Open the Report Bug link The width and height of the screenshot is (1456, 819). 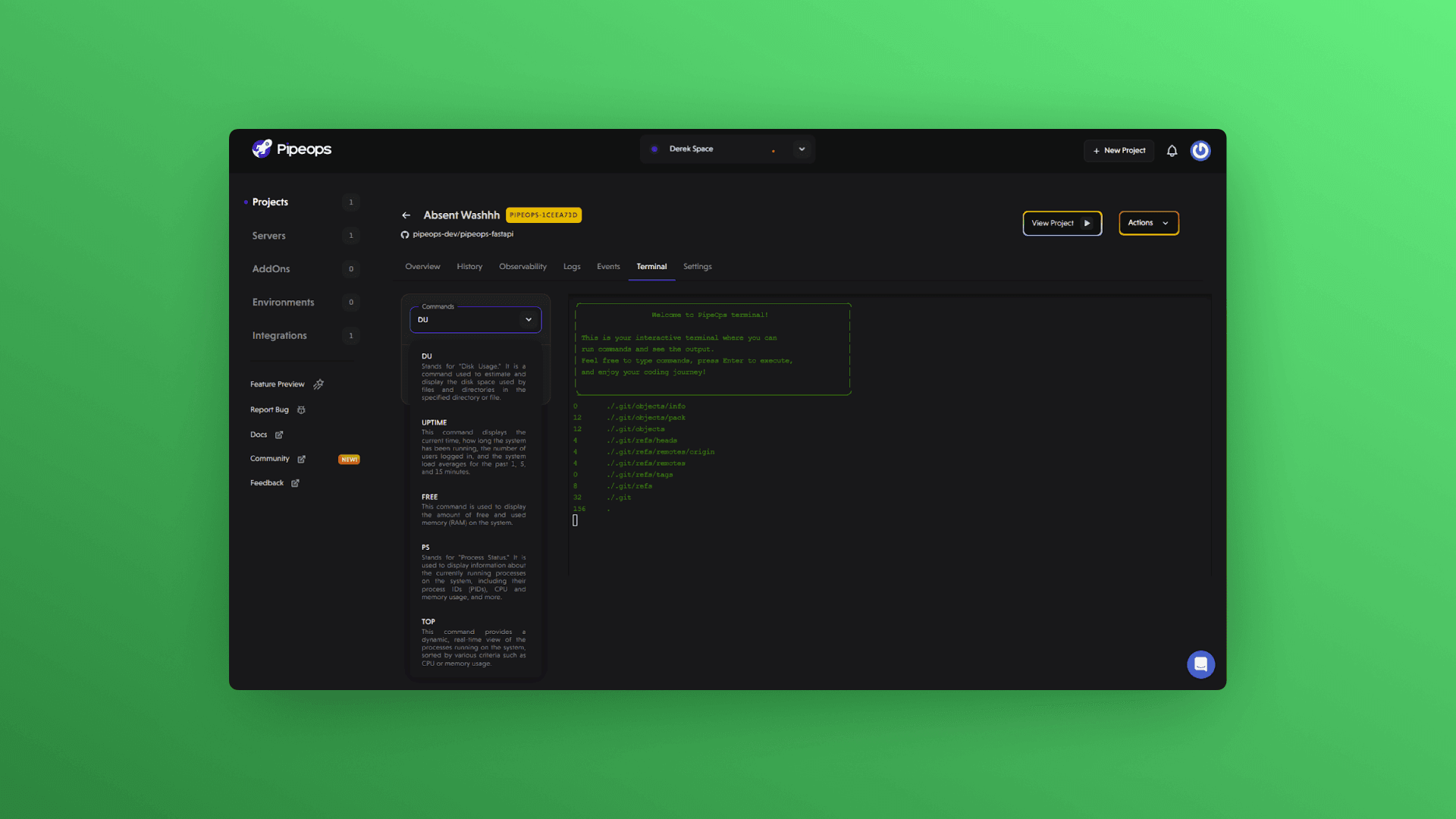[x=269, y=409]
